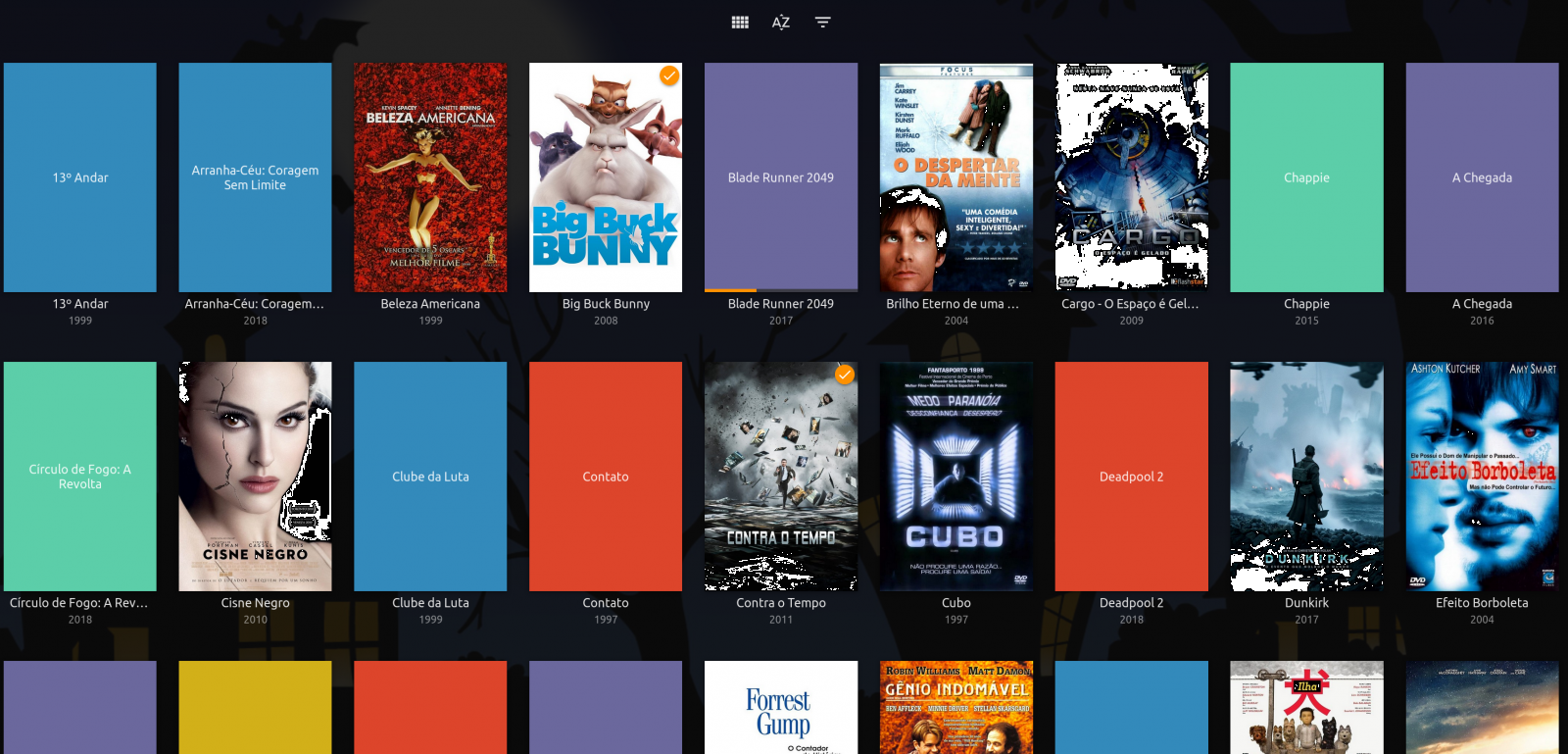Open O Despertar da Mente poster
This screenshot has height=754, width=1568.
[956, 177]
